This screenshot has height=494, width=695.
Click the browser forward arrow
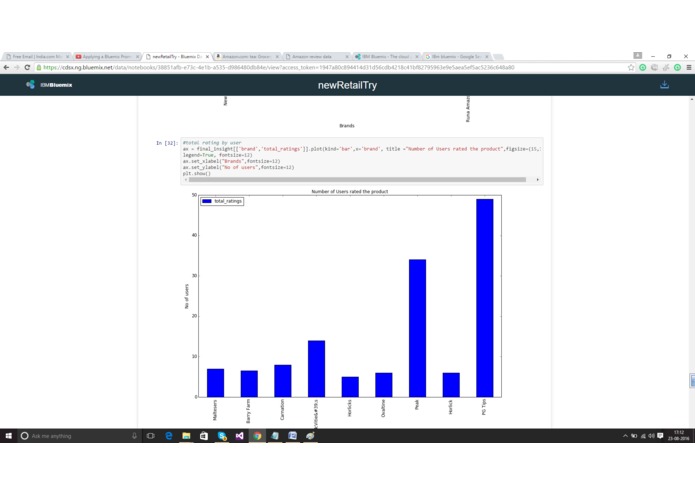(17, 67)
